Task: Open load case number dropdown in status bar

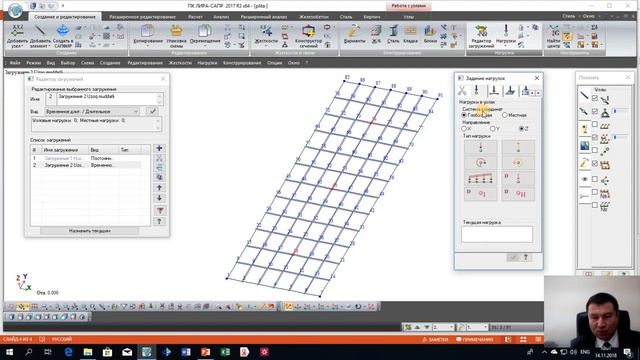Action: click(x=451, y=327)
